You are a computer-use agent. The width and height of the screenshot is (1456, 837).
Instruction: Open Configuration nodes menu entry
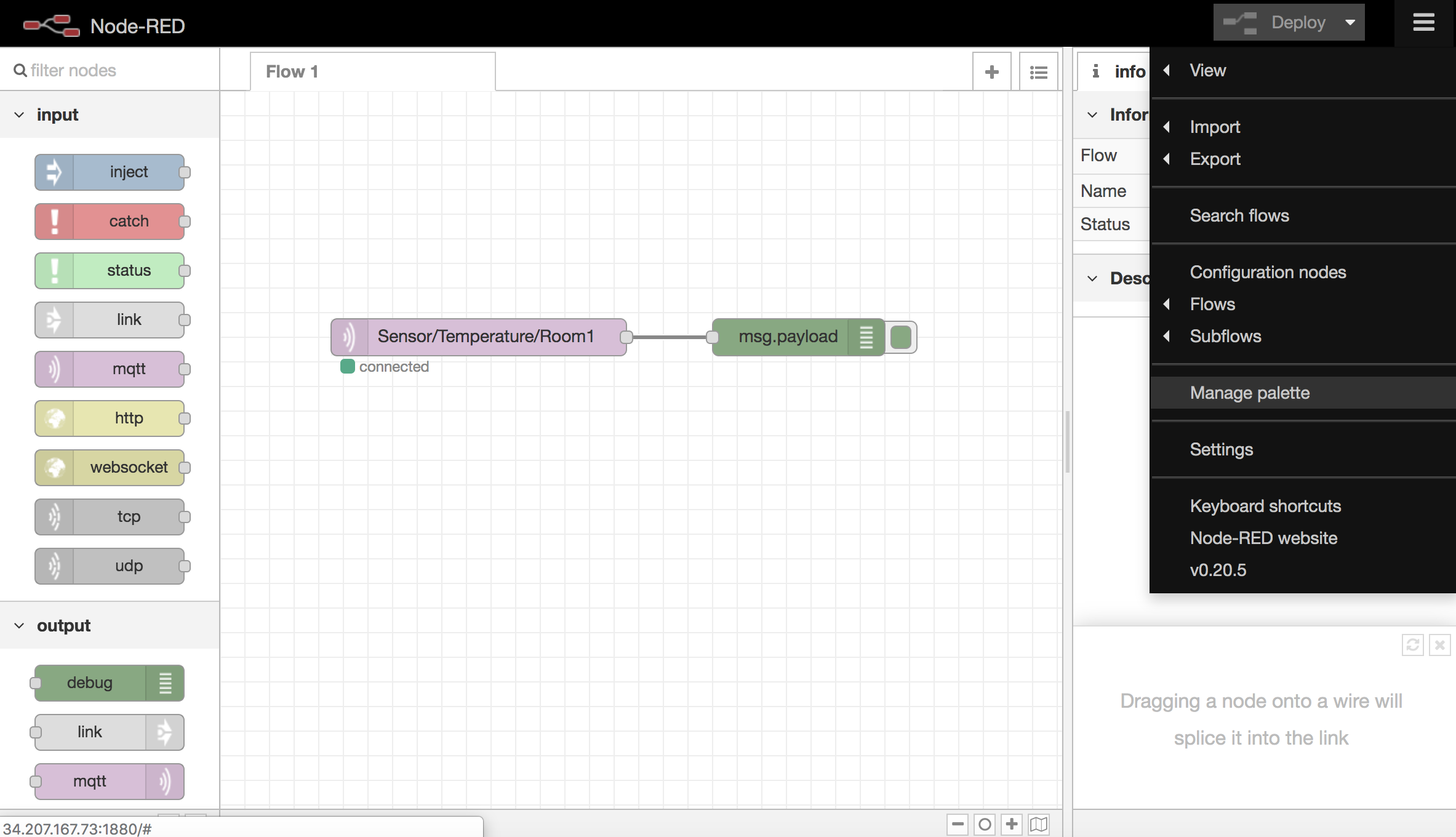[x=1303, y=272]
